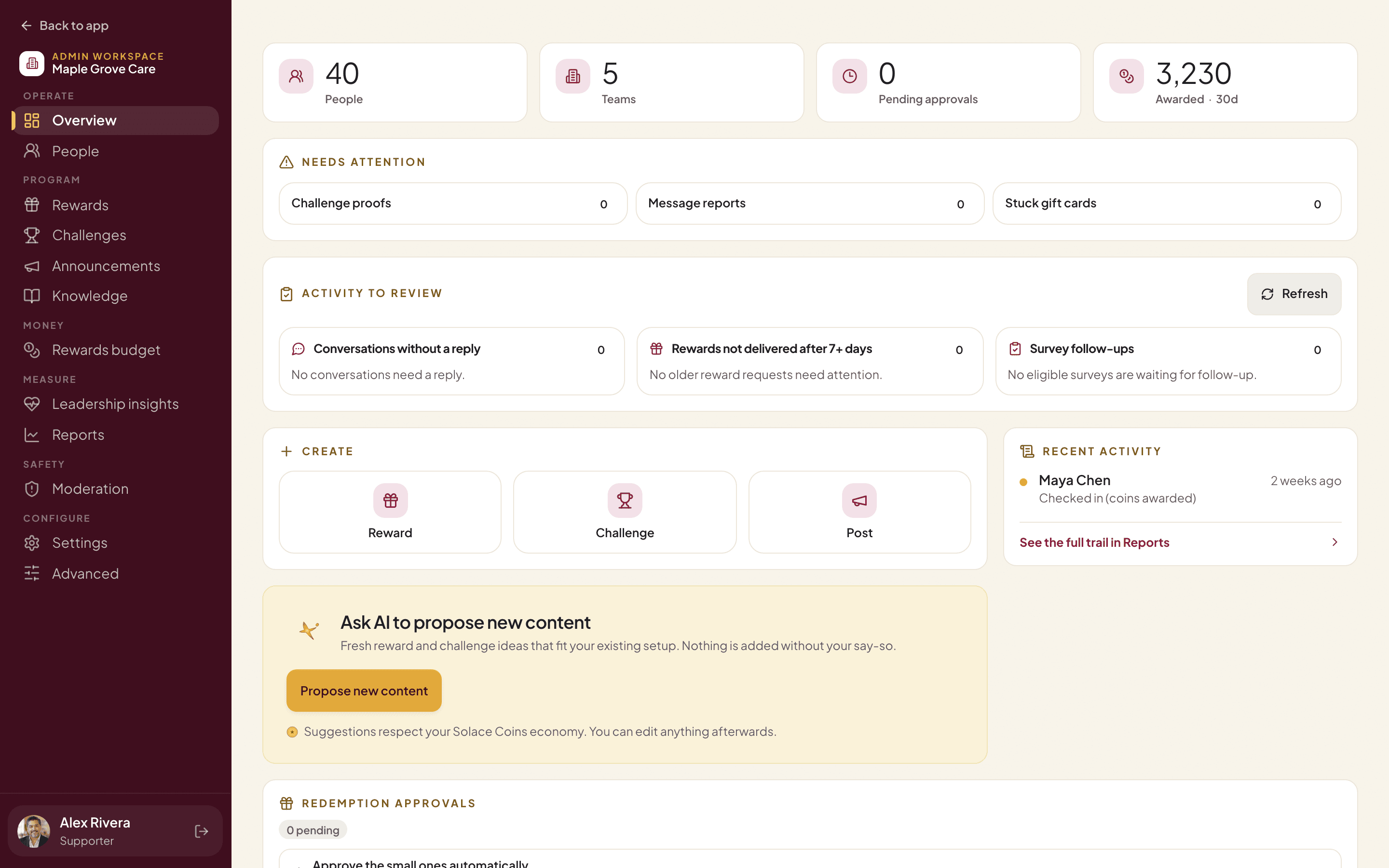Click the Back to app arrow
This screenshot has width=1389, height=868.
[x=27, y=26]
